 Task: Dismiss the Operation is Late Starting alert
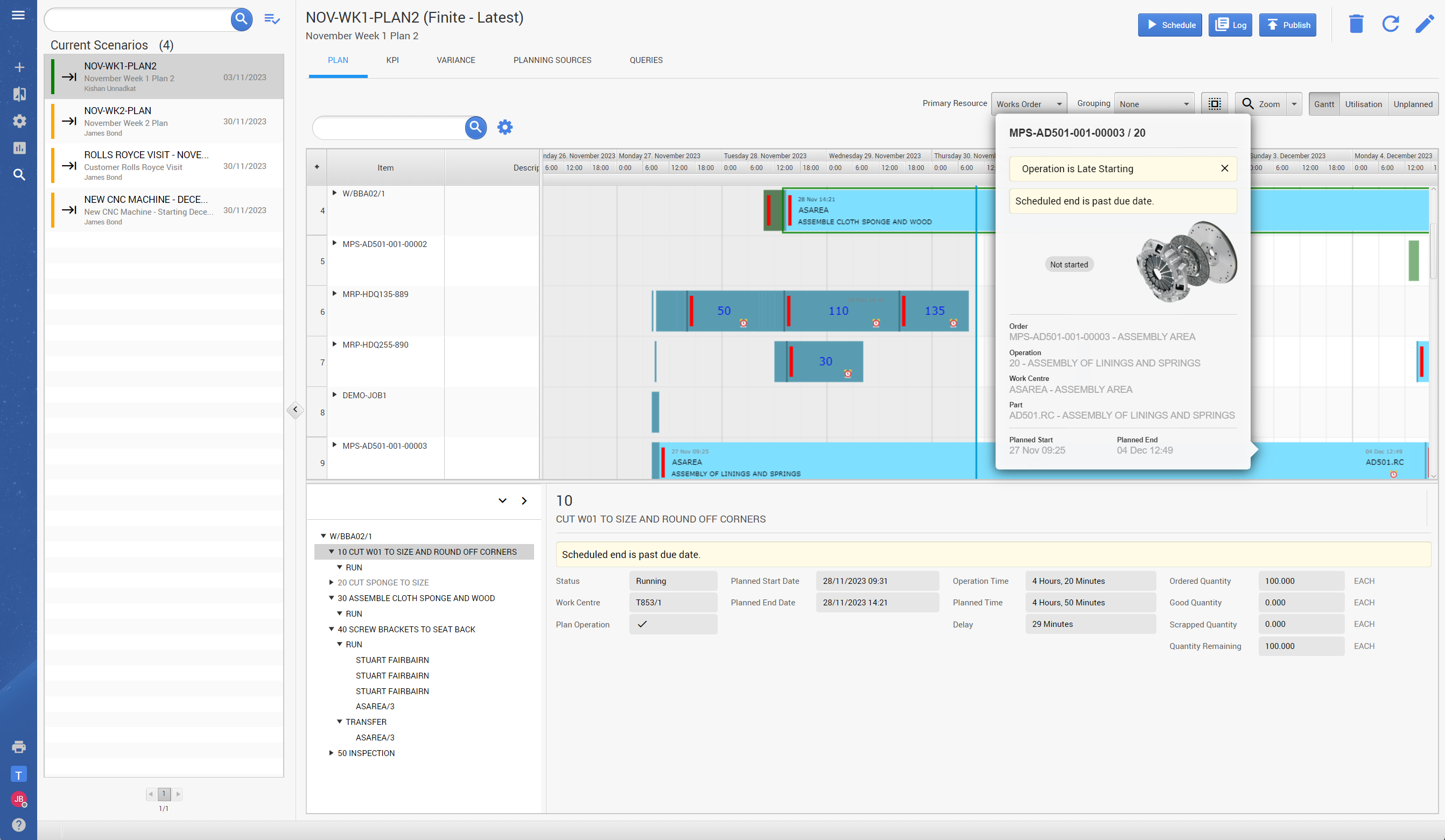[x=1224, y=168]
